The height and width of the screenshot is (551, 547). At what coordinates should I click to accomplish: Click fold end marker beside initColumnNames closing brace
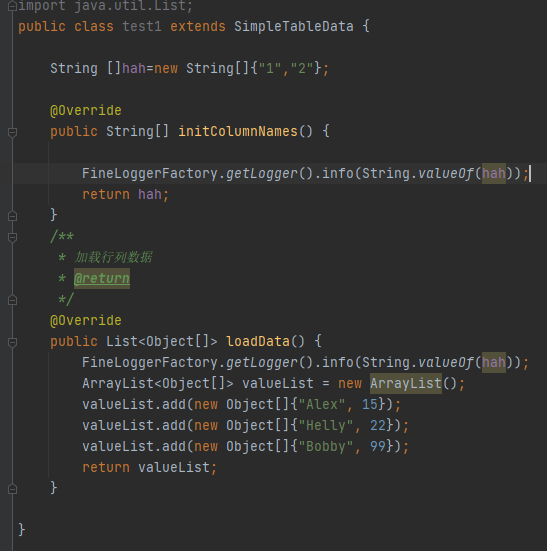point(12,216)
